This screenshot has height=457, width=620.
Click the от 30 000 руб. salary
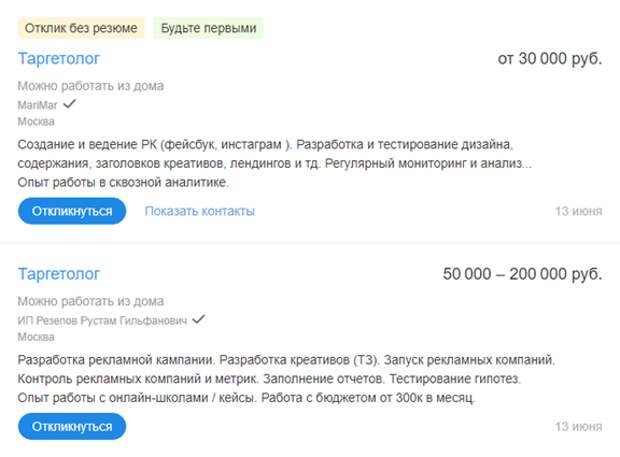[550, 58]
